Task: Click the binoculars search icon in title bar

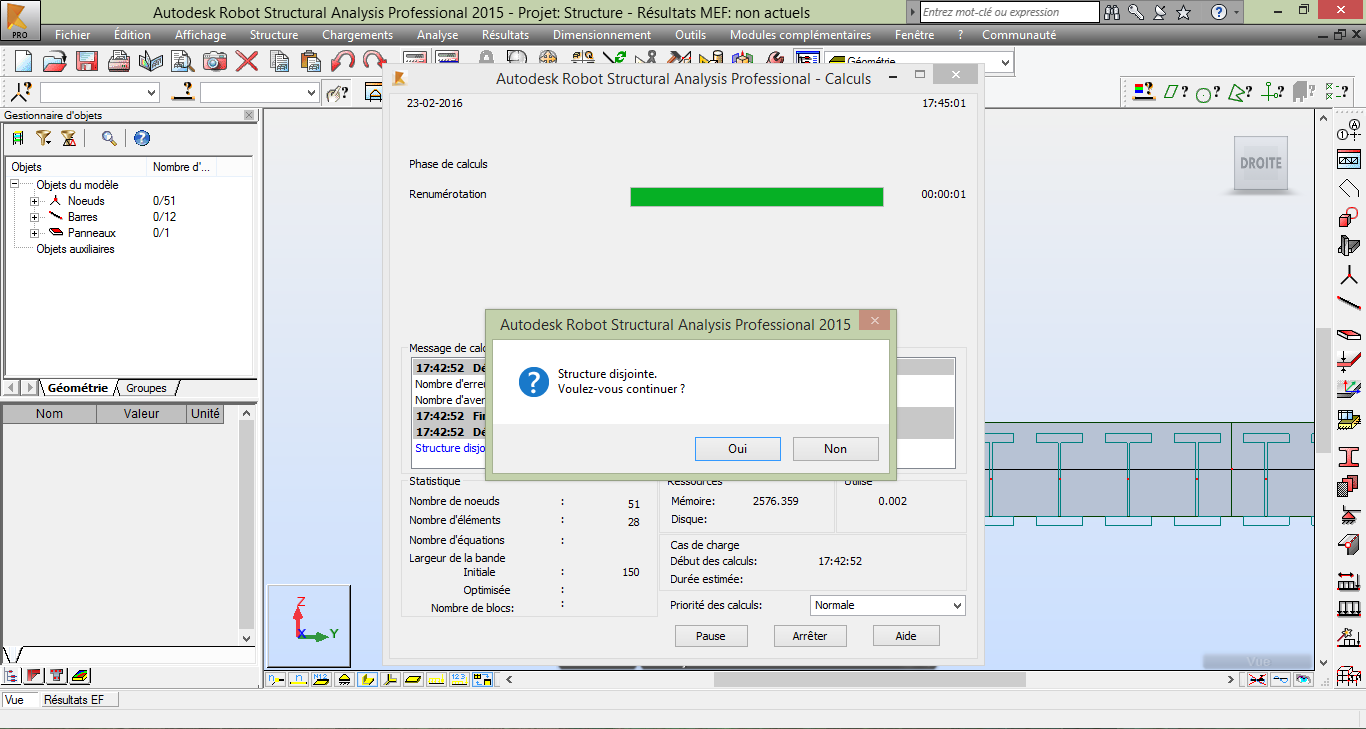Action: pos(1113,12)
